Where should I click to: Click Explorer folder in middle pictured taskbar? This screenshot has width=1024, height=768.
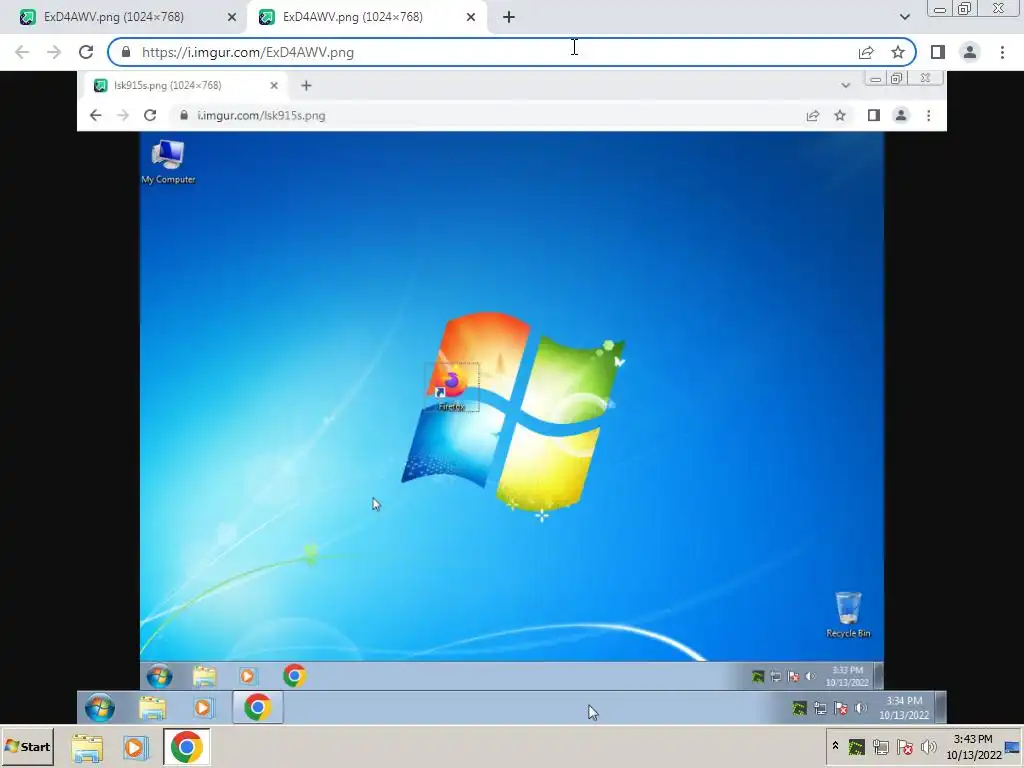click(152, 708)
